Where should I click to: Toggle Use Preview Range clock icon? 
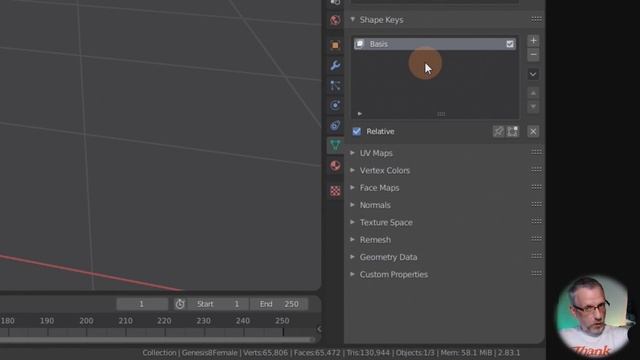click(x=180, y=304)
